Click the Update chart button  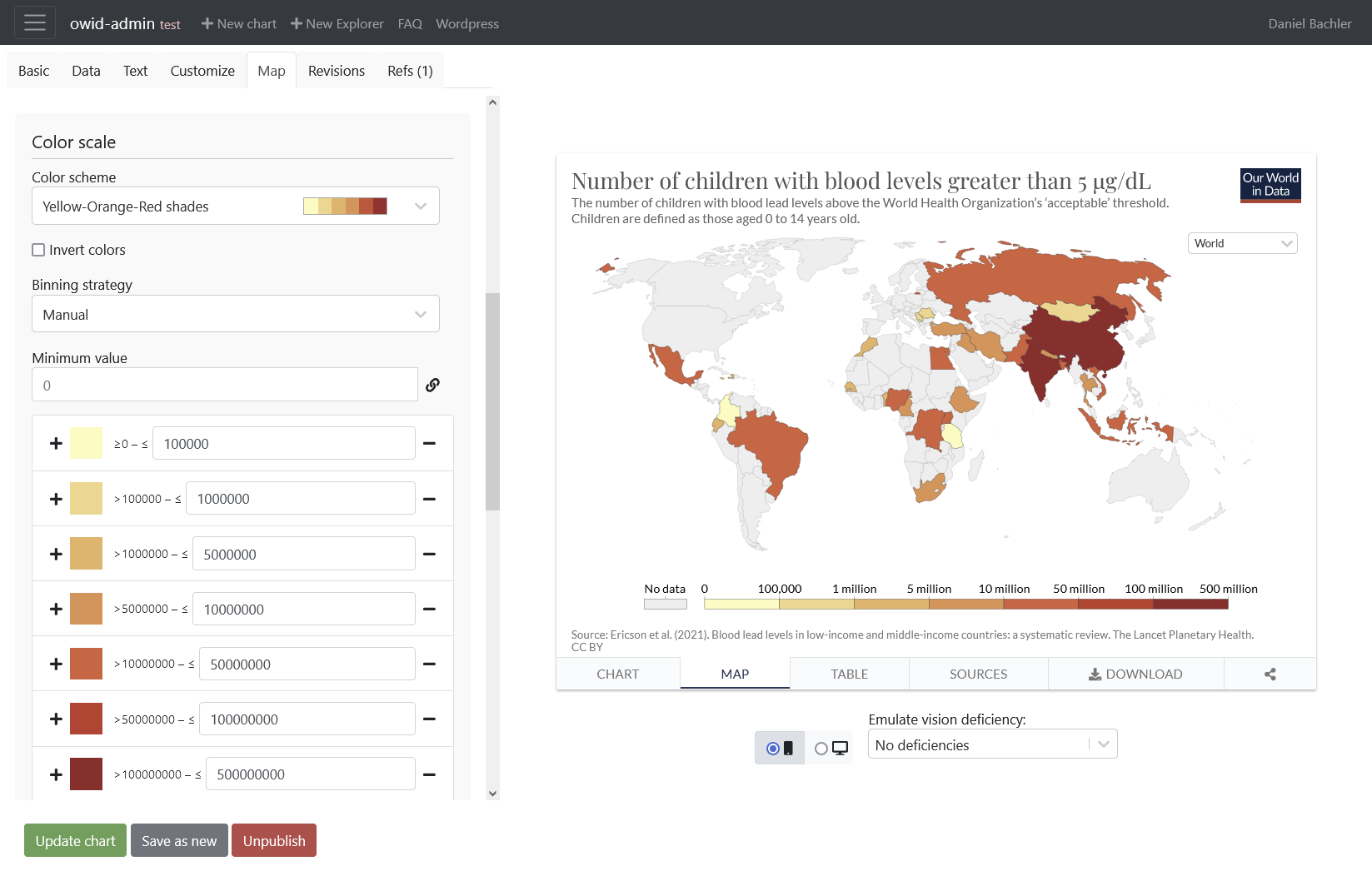tap(75, 840)
